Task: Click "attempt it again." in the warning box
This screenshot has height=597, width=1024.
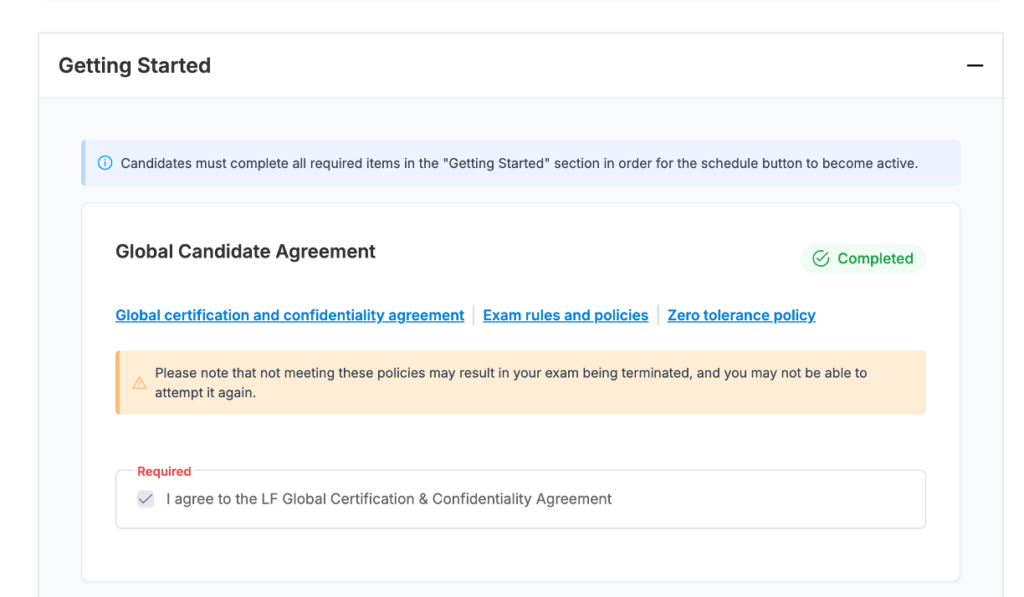Action: pyautogui.click(x=205, y=393)
